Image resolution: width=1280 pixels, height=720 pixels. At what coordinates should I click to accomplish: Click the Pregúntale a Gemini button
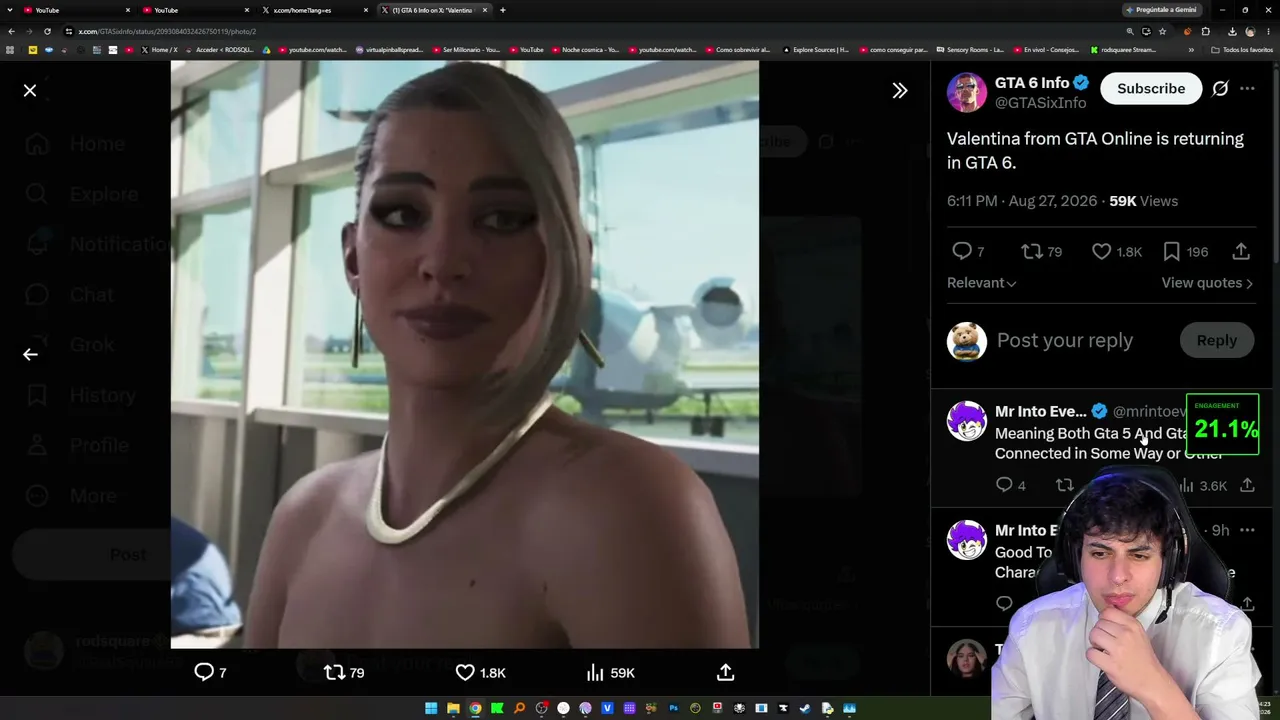click(1161, 10)
